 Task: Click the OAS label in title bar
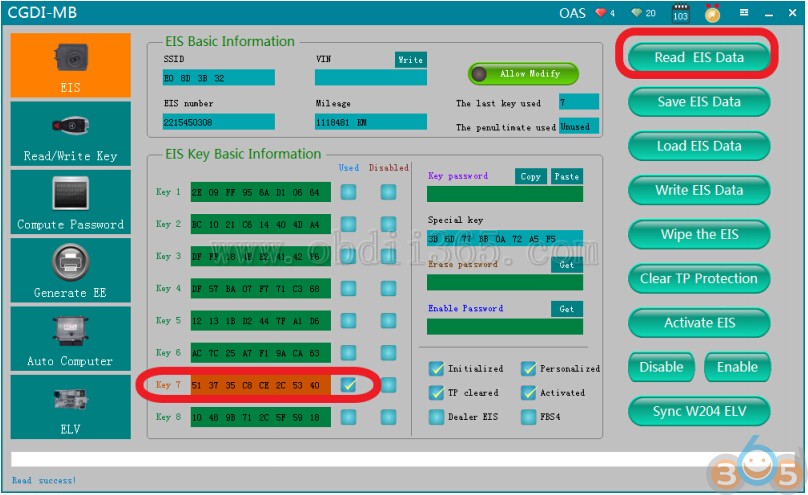click(572, 13)
